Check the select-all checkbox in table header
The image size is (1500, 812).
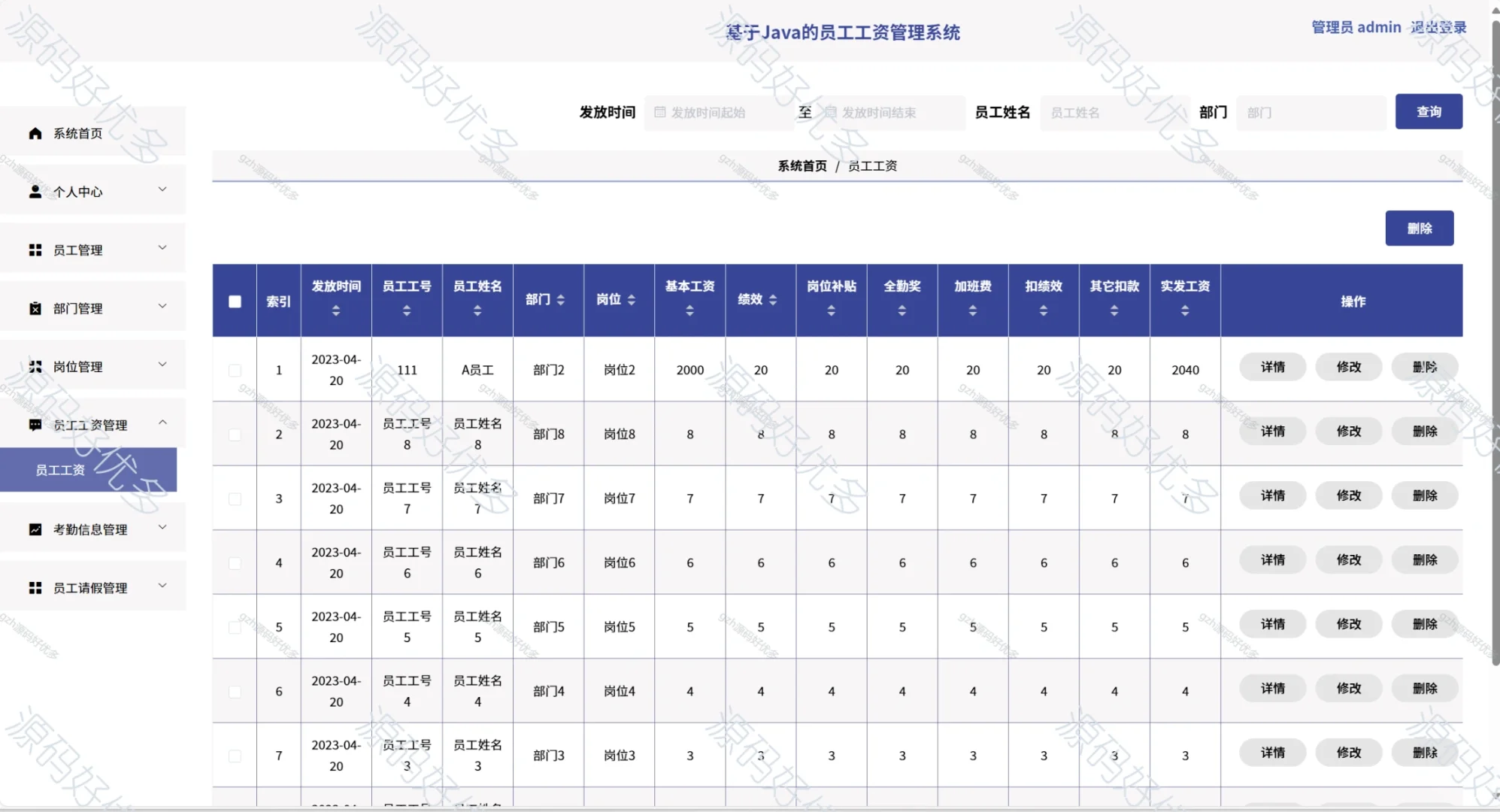tap(235, 301)
